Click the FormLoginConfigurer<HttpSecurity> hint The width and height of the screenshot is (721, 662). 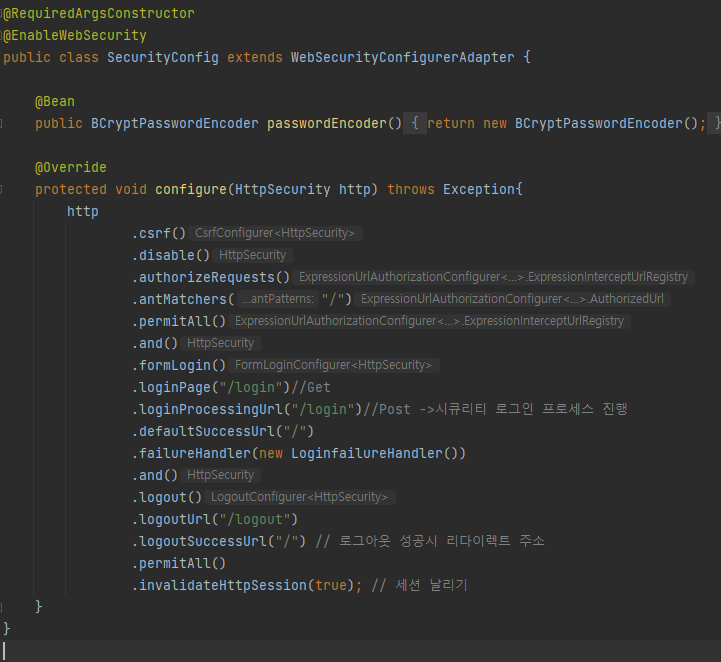pos(333,365)
